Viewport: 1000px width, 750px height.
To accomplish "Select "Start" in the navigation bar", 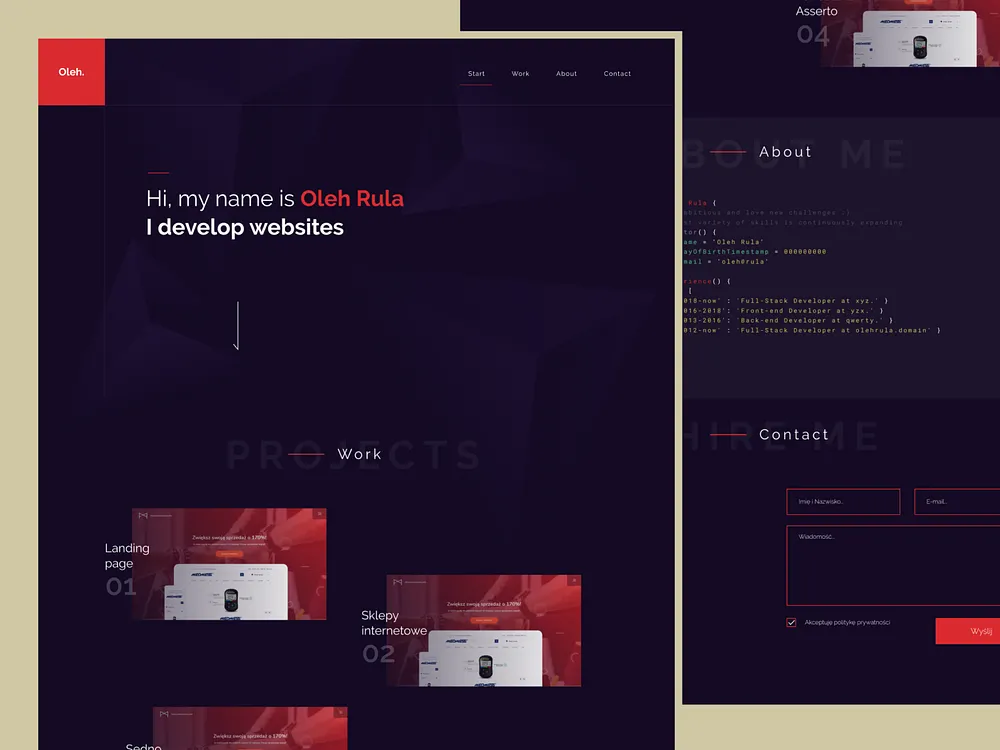I will click(476, 73).
